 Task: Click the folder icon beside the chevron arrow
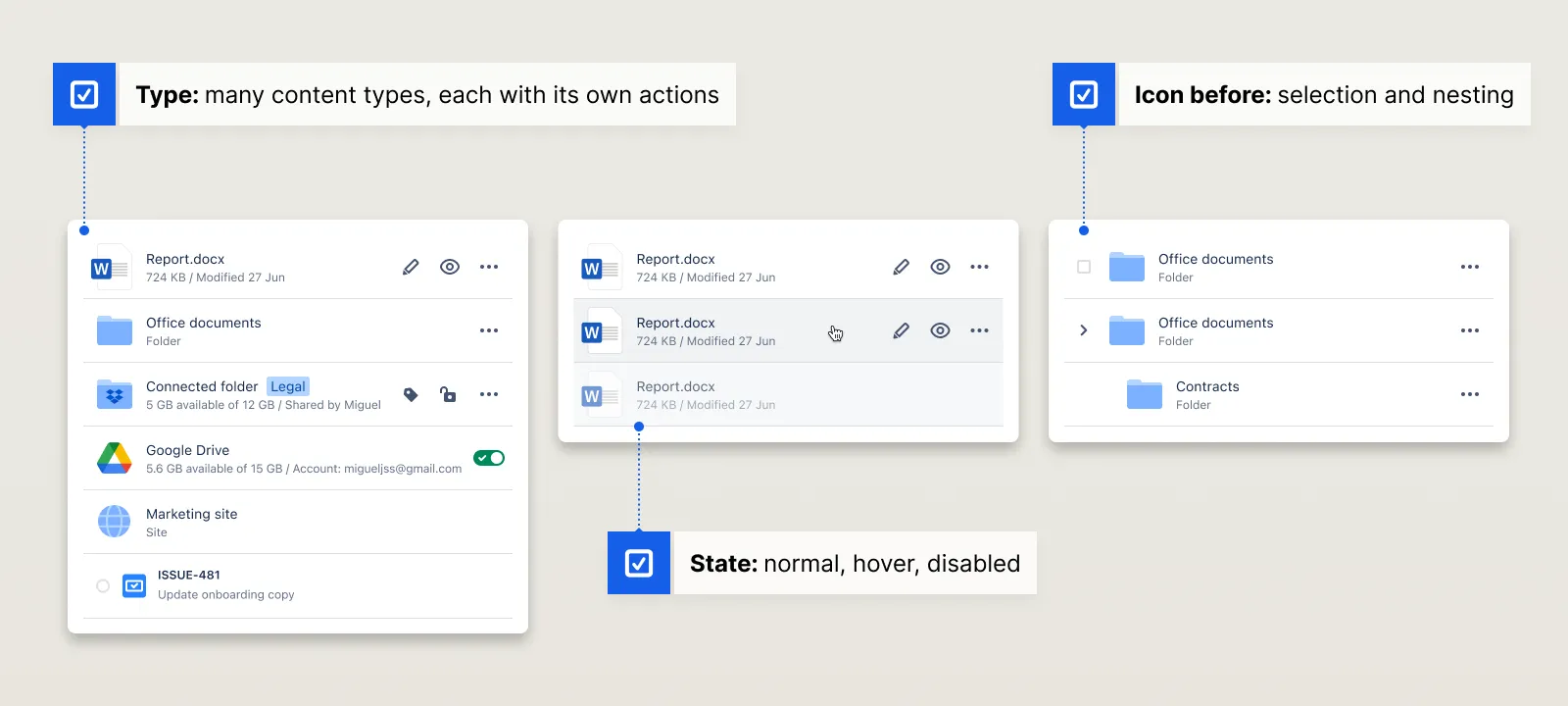click(x=1127, y=330)
